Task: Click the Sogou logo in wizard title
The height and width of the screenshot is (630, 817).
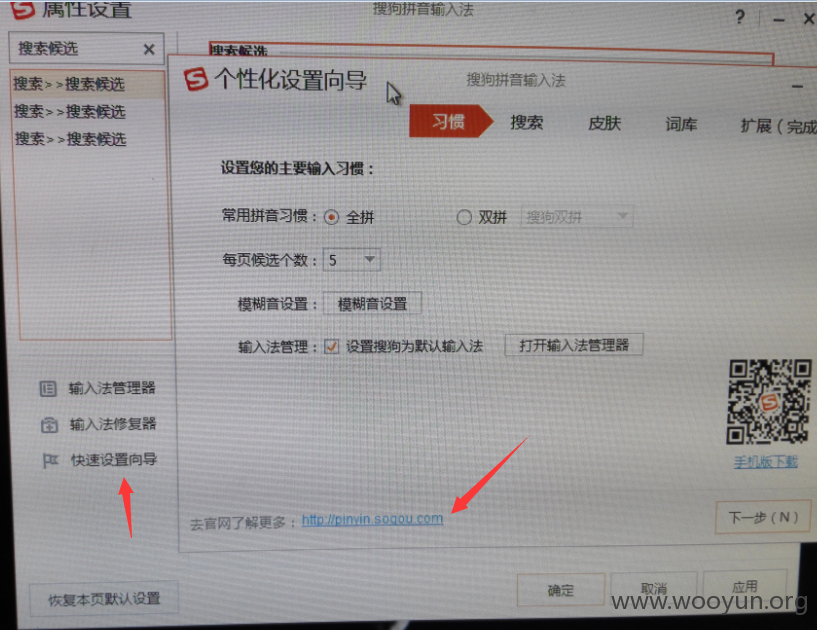Action: 196,79
